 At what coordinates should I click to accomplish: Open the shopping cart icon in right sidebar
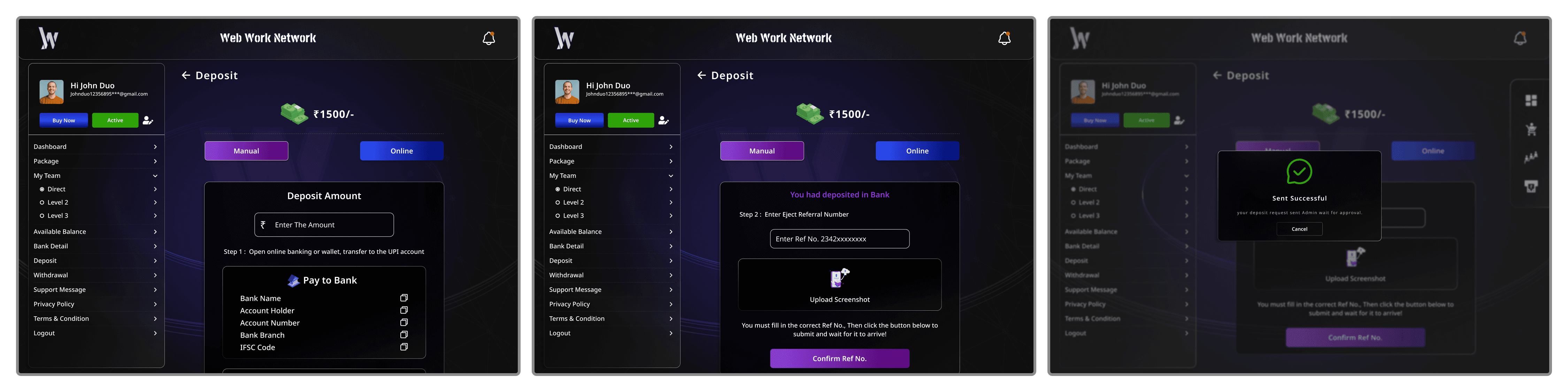pos(1531,129)
